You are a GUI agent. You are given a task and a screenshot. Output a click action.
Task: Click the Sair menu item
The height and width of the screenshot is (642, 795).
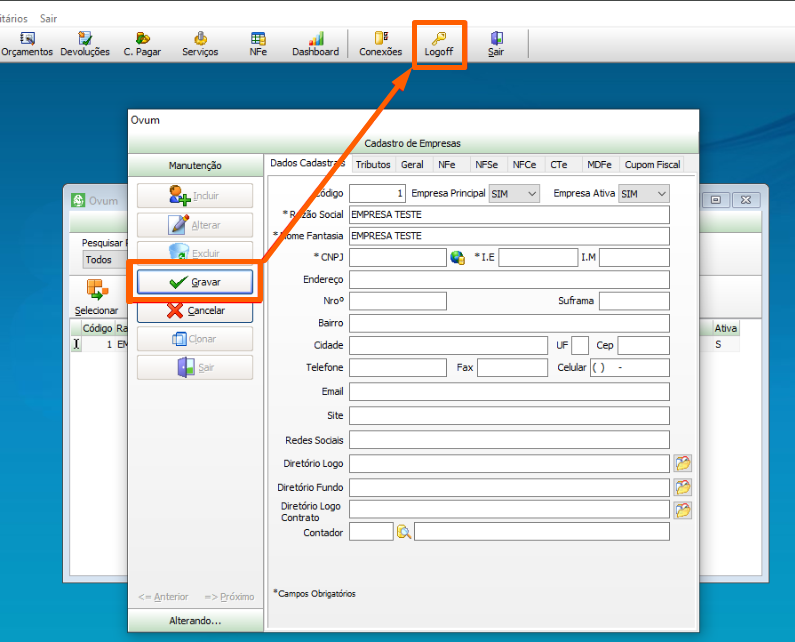coord(48,18)
